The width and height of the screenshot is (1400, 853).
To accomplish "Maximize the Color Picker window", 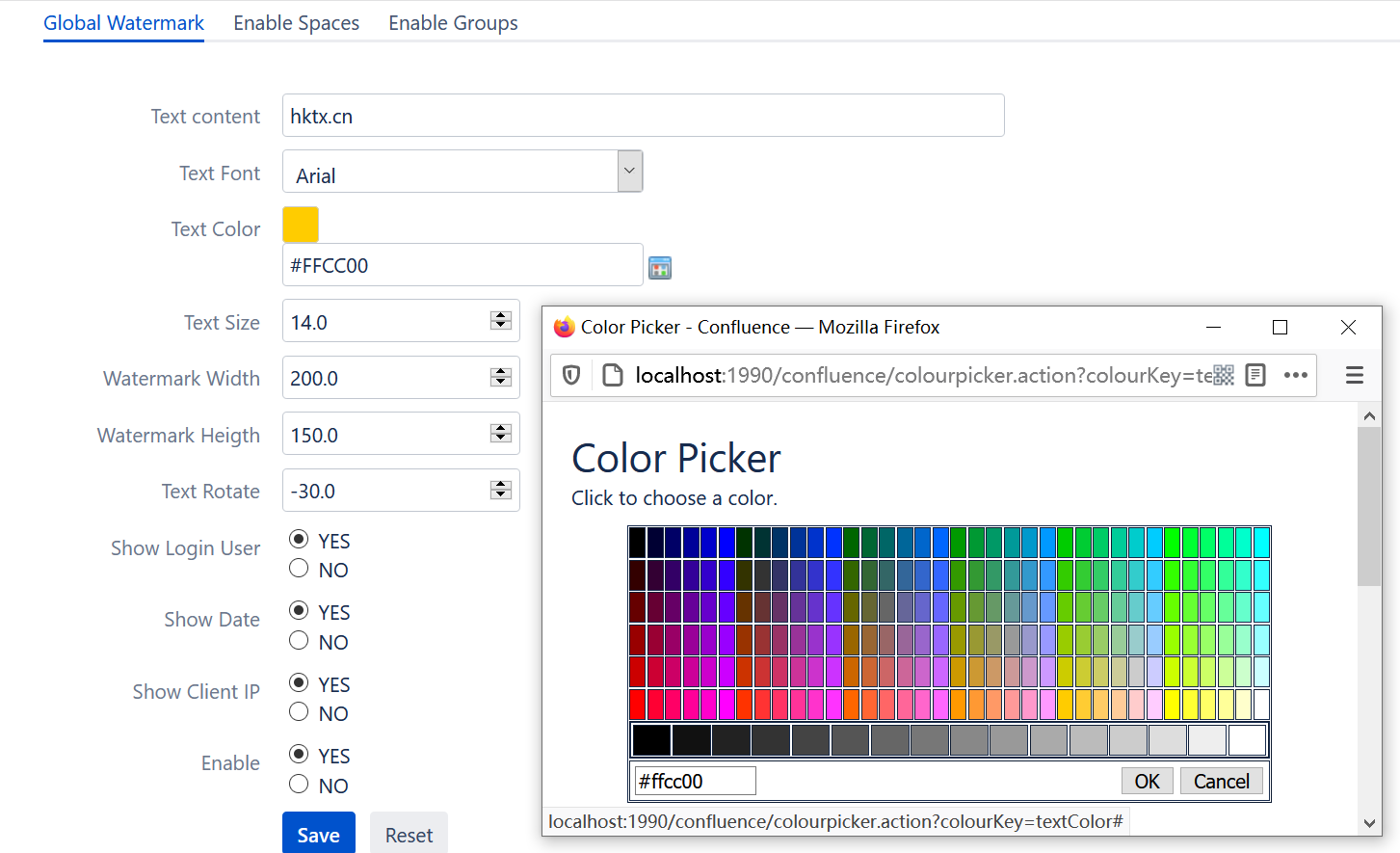I will pyautogui.click(x=1281, y=328).
